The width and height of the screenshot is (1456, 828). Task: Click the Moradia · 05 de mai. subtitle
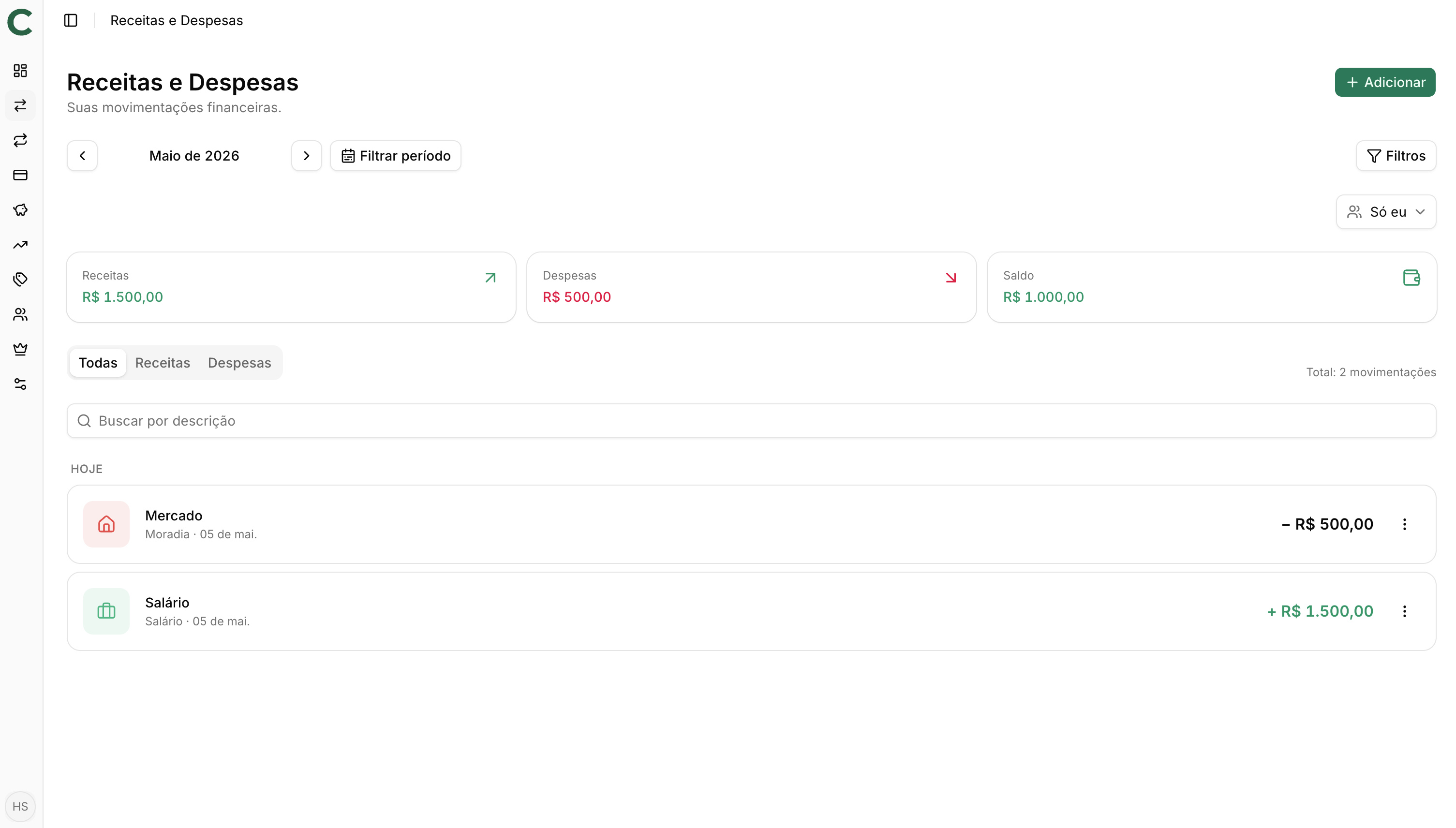pyautogui.click(x=201, y=534)
